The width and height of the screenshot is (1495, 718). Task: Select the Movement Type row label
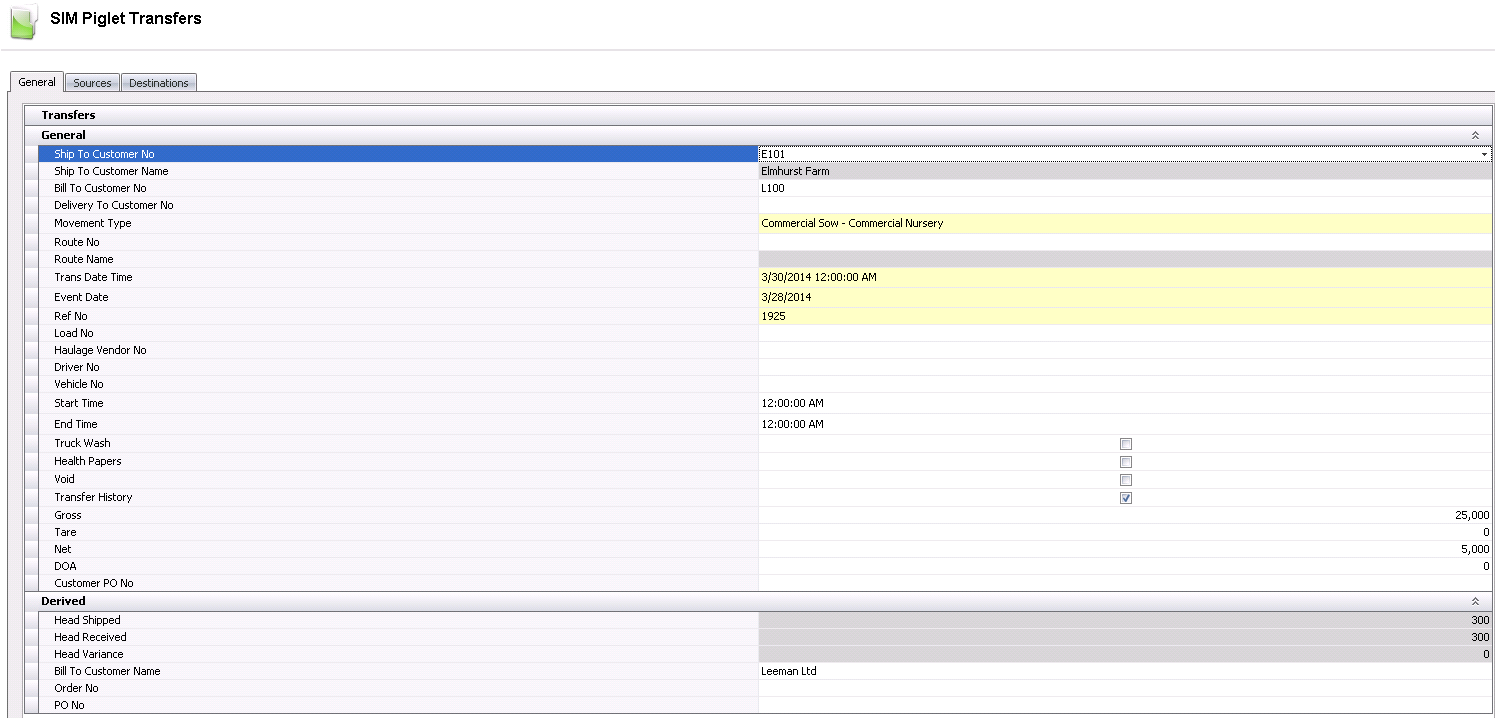(93, 223)
